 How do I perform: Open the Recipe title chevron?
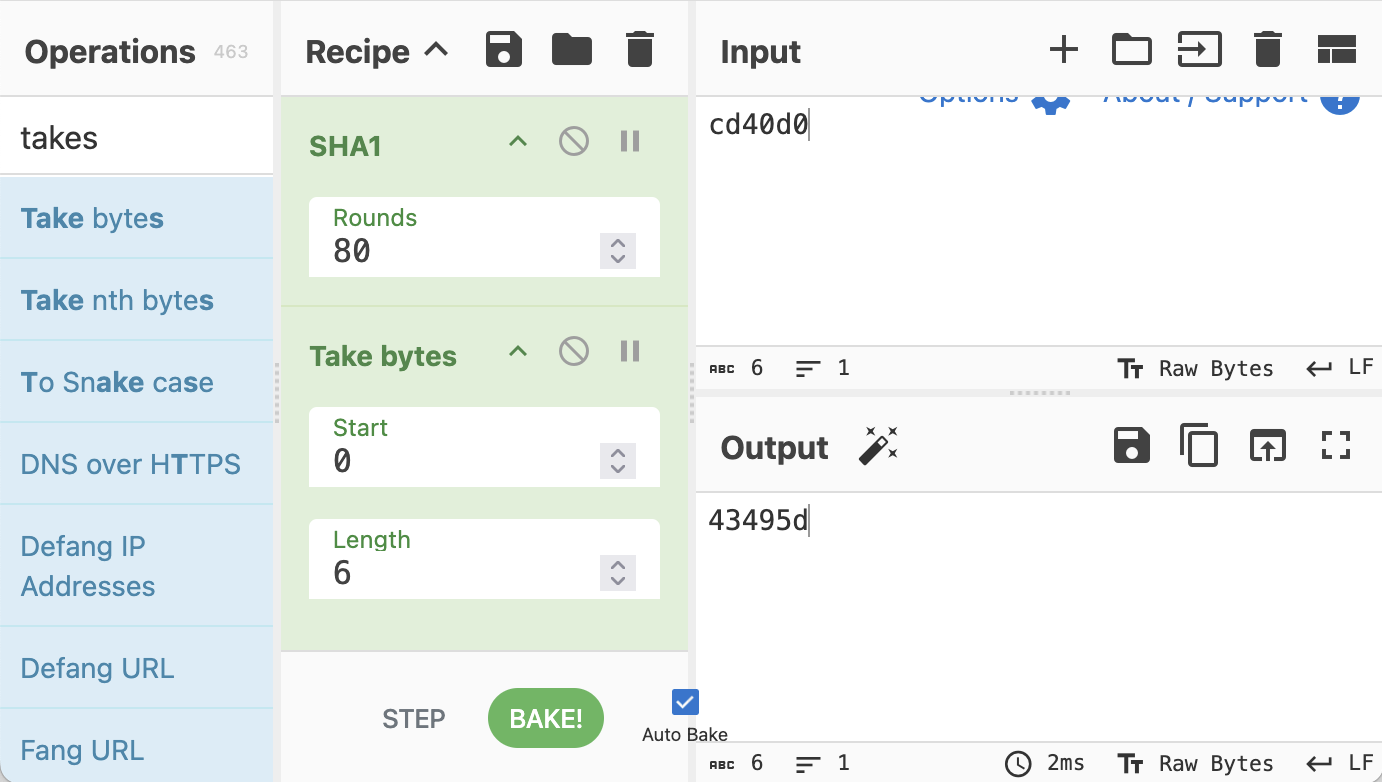pyautogui.click(x=437, y=50)
